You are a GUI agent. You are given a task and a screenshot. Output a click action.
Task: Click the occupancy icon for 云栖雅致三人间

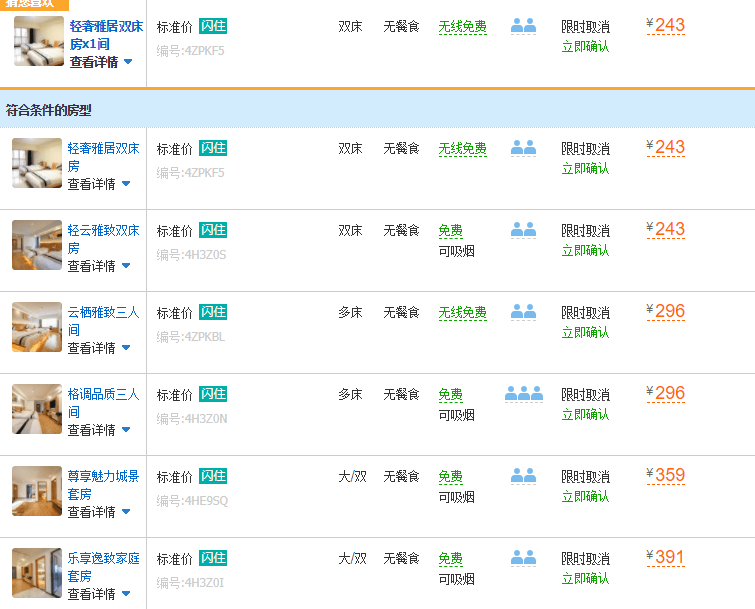[523, 312]
